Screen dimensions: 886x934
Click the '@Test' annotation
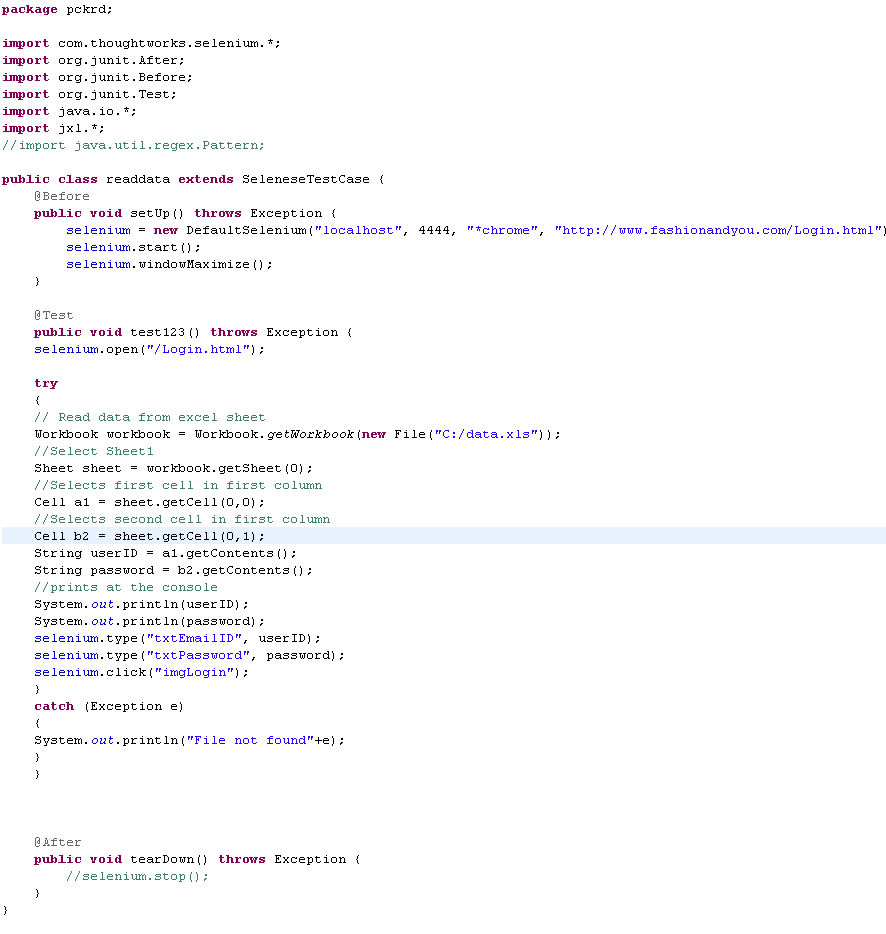click(54, 315)
